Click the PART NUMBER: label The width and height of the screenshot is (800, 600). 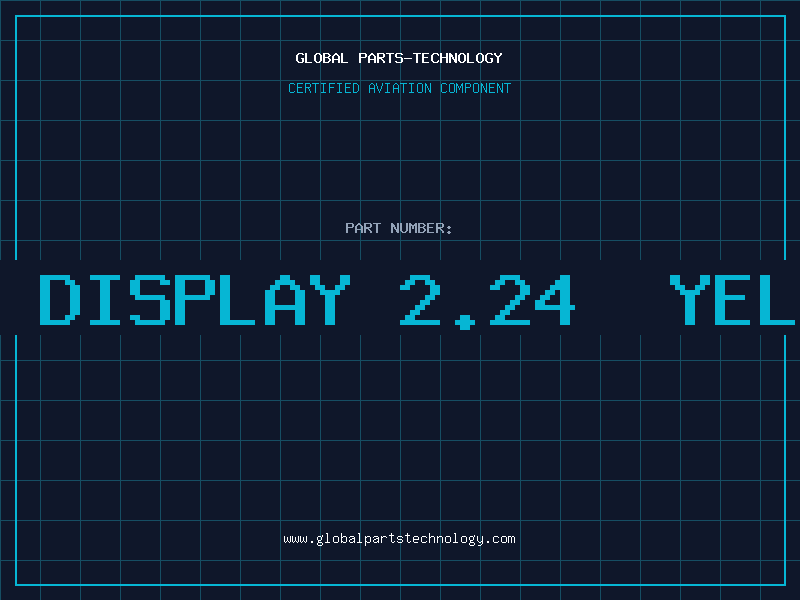click(399, 228)
